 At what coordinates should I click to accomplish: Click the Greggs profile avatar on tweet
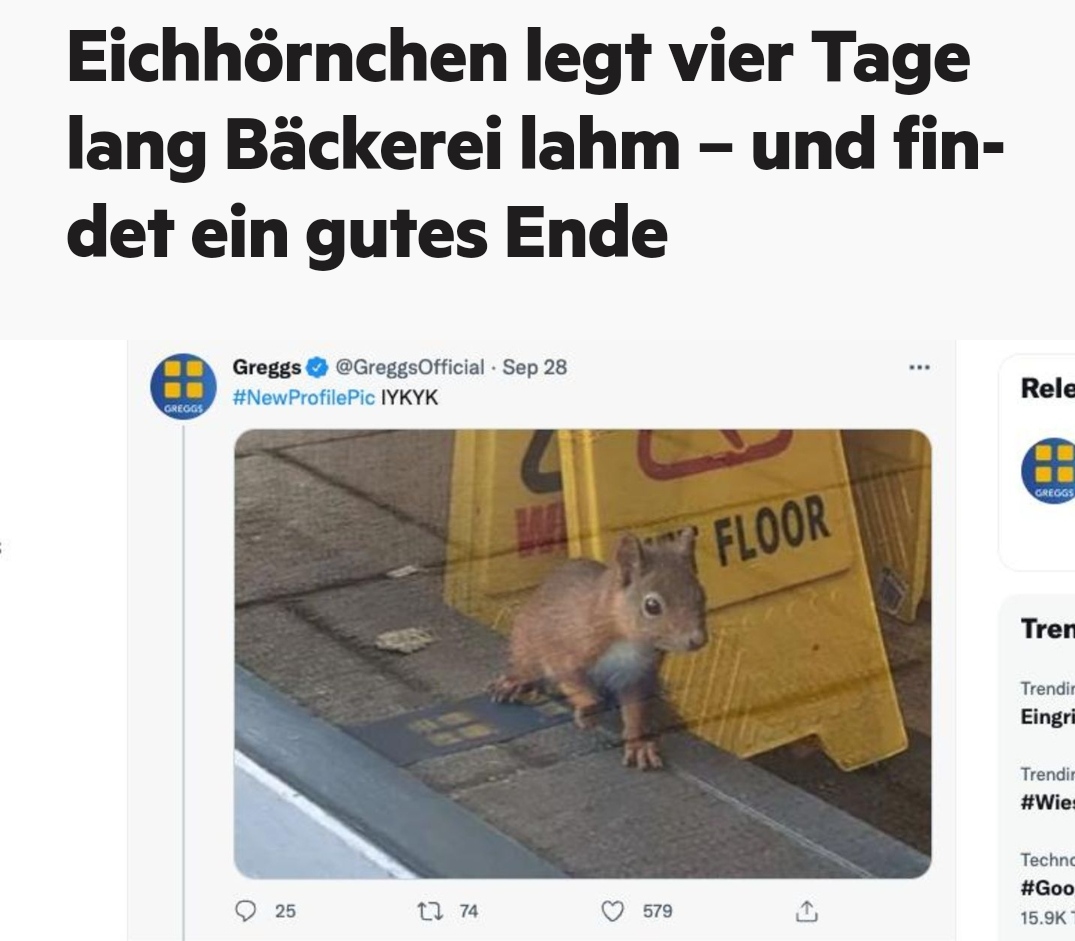tap(183, 386)
